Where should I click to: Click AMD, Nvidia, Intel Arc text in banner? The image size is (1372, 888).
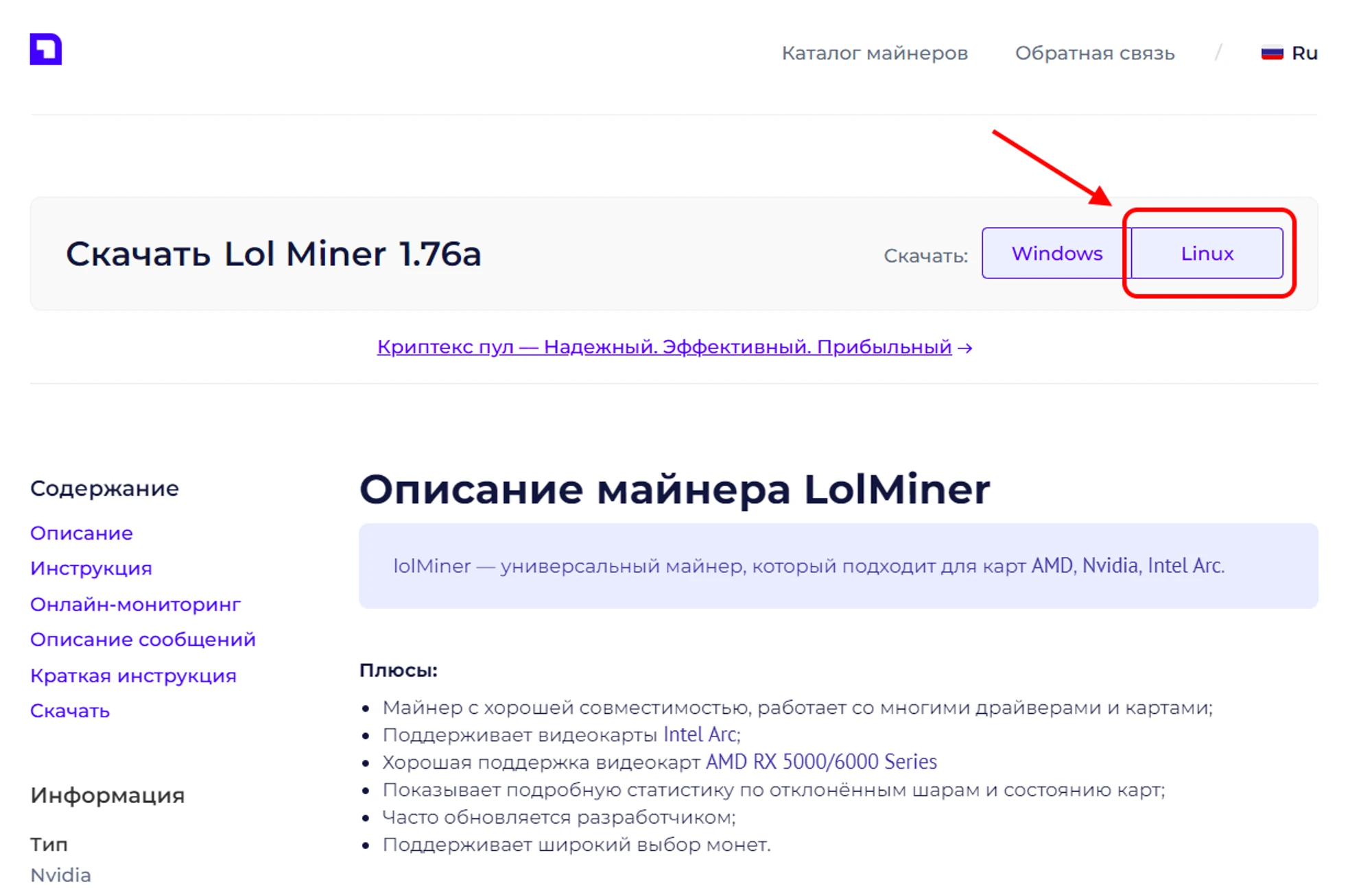point(1127,566)
